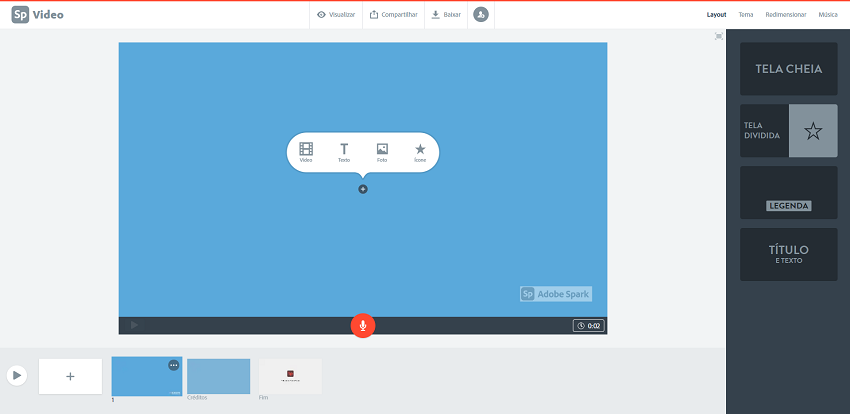Click the small plus below popup
Image resolution: width=850 pixels, height=414 pixels.
point(363,189)
